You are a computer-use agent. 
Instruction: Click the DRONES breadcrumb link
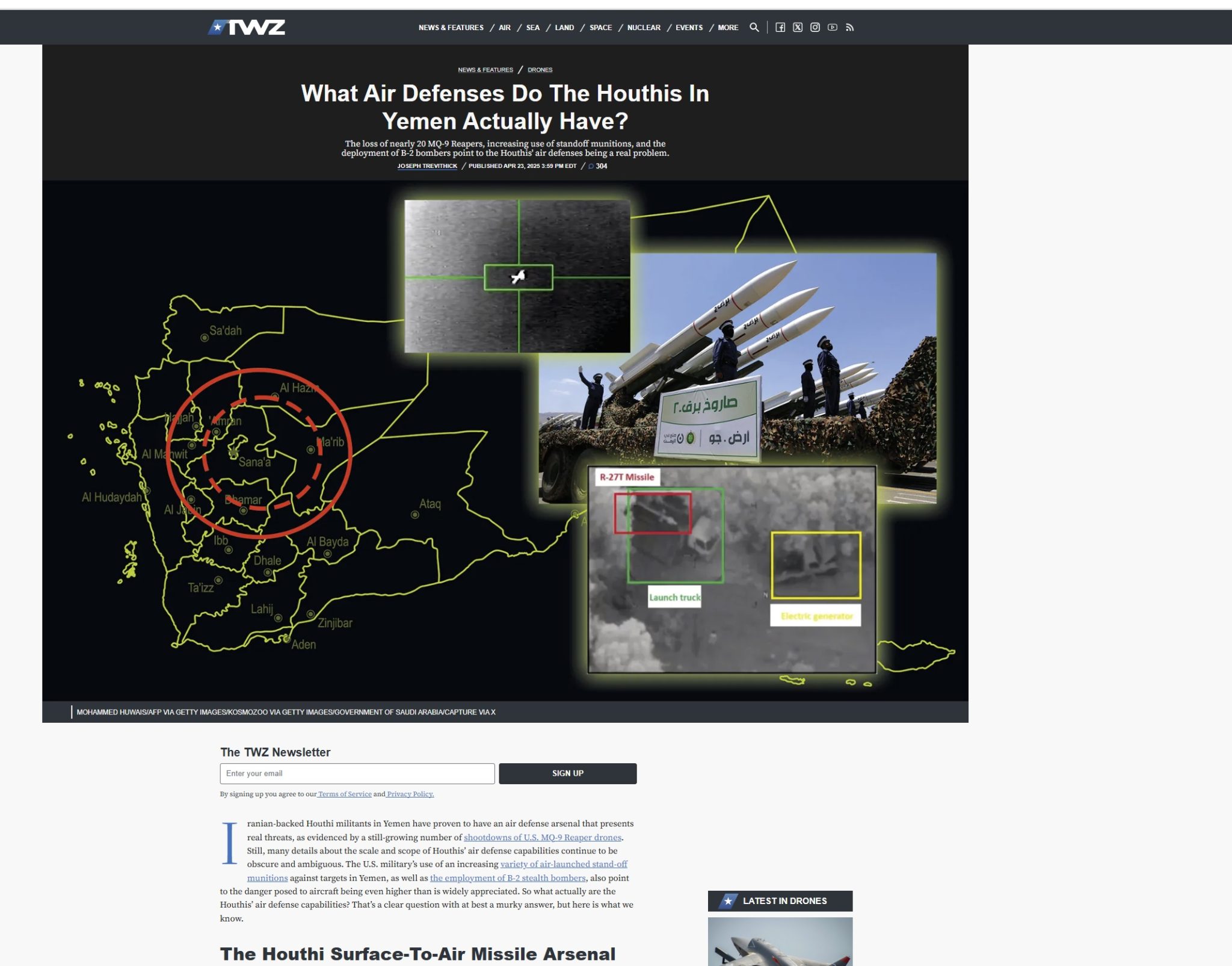tap(540, 70)
